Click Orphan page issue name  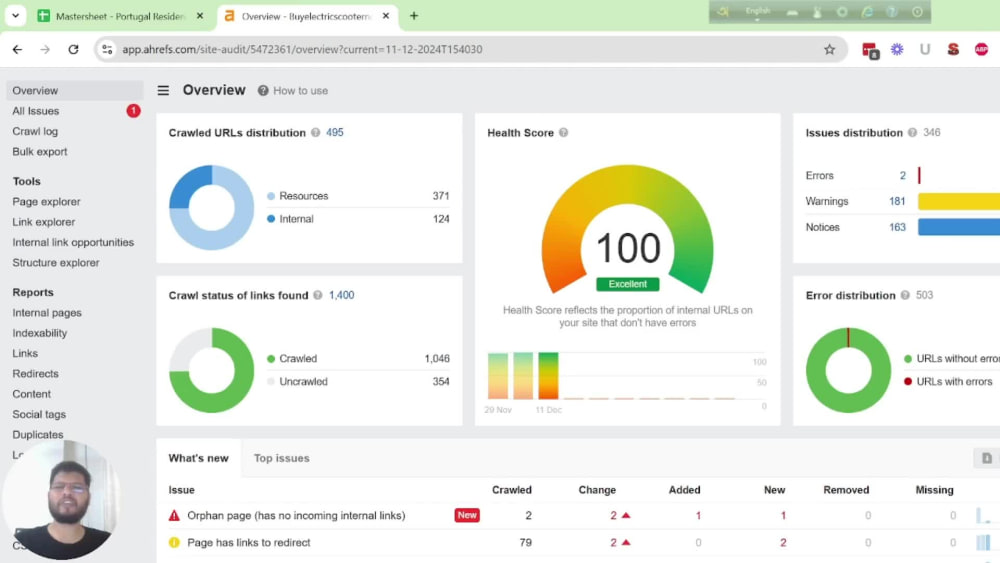(296, 515)
